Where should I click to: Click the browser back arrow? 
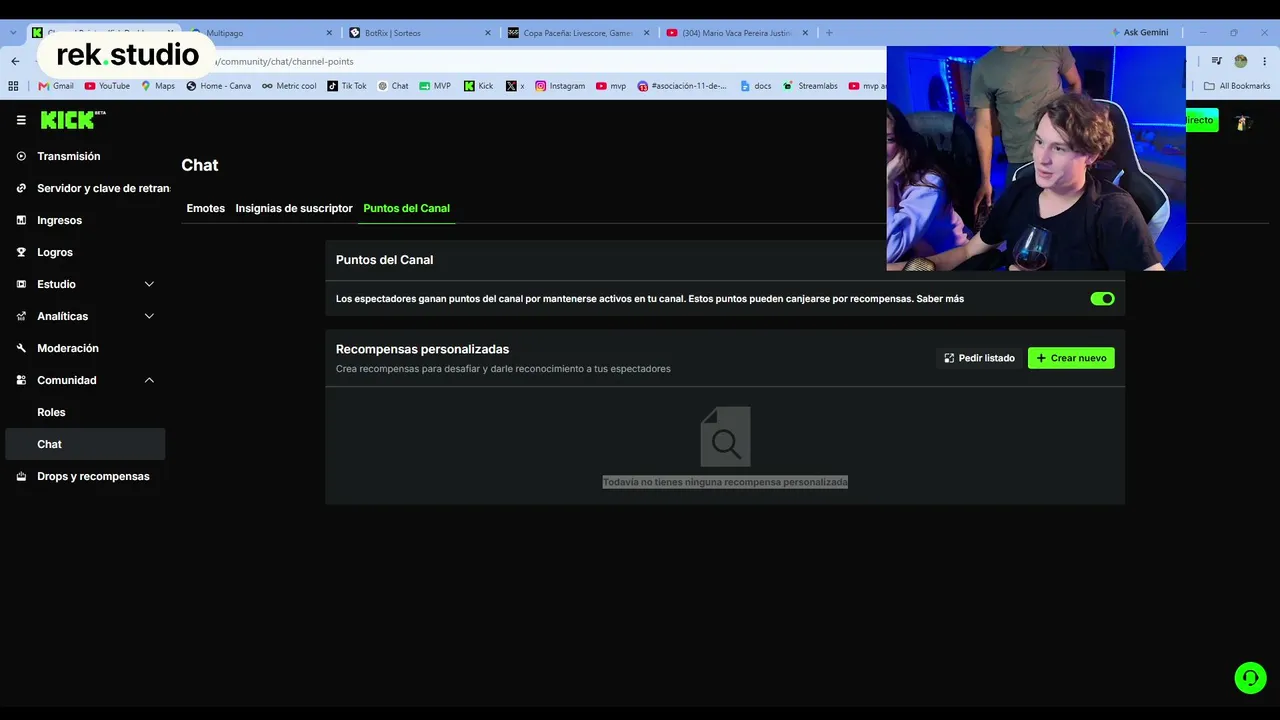pyautogui.click(x=15, y=61)
